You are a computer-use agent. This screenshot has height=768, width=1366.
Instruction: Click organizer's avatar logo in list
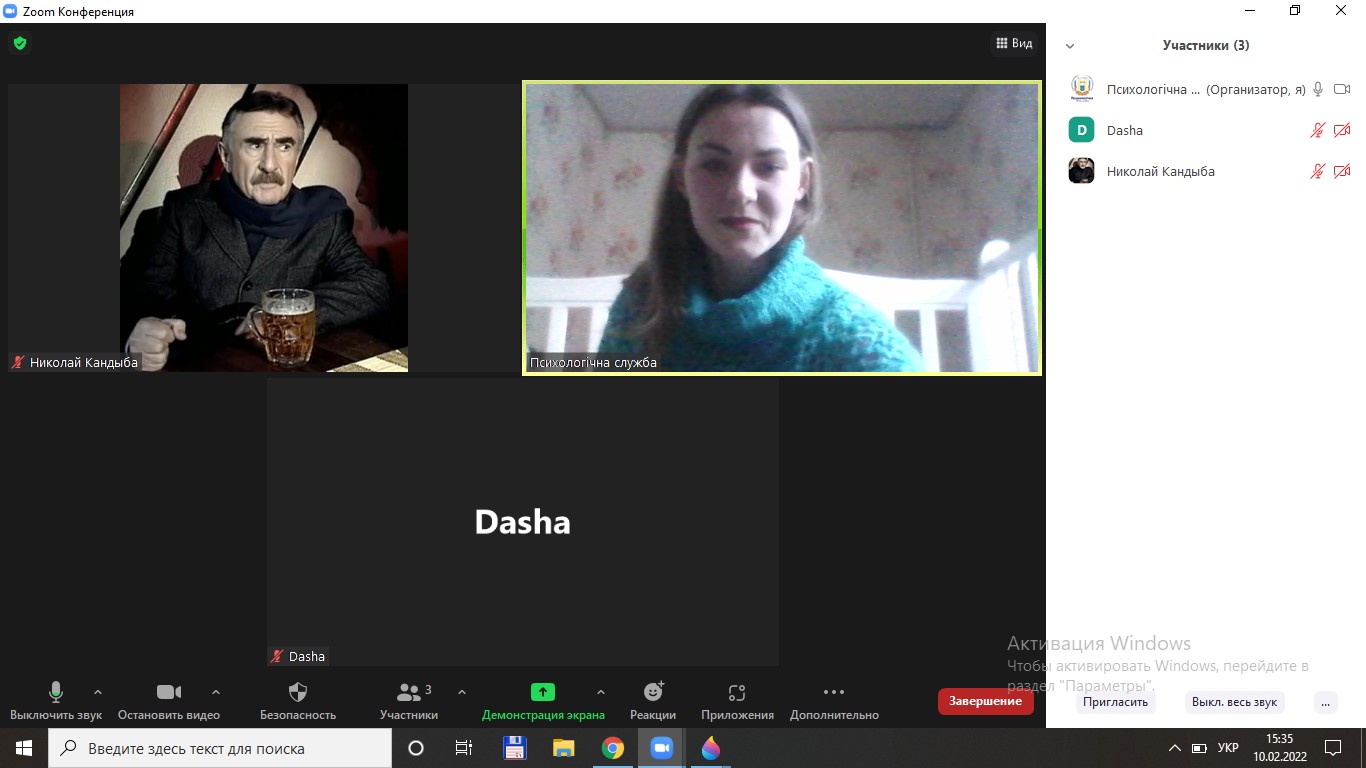pyautogui.click(x=1081, y=89)
